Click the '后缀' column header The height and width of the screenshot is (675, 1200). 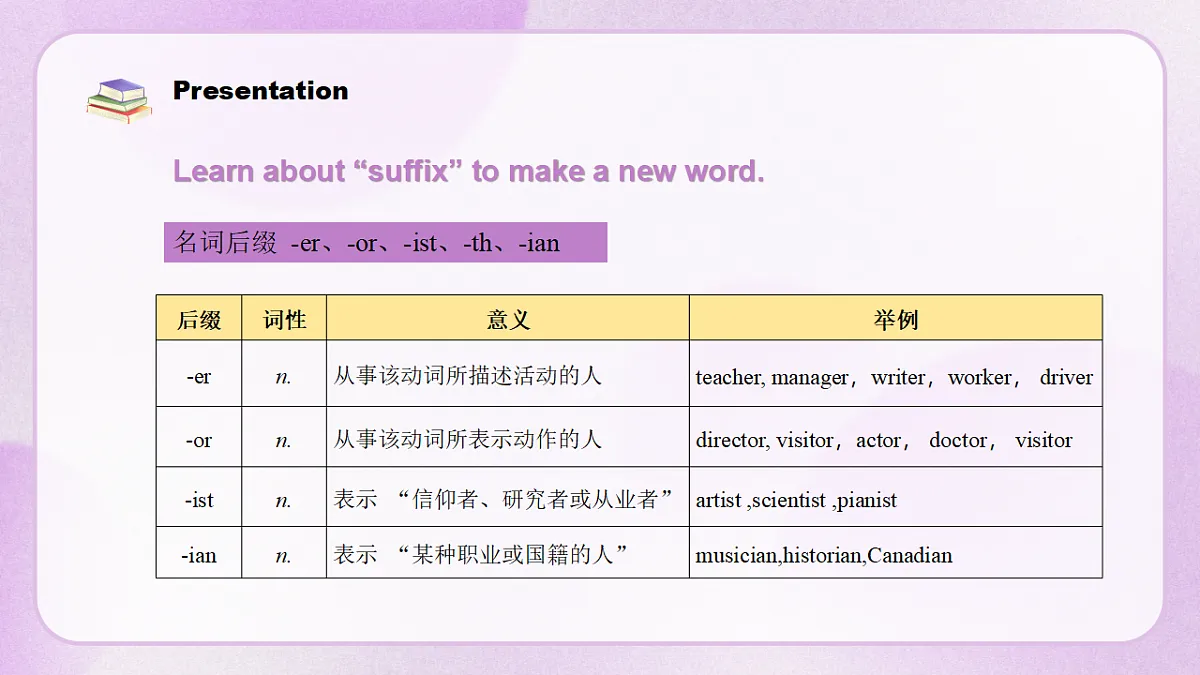pos(199,319)
